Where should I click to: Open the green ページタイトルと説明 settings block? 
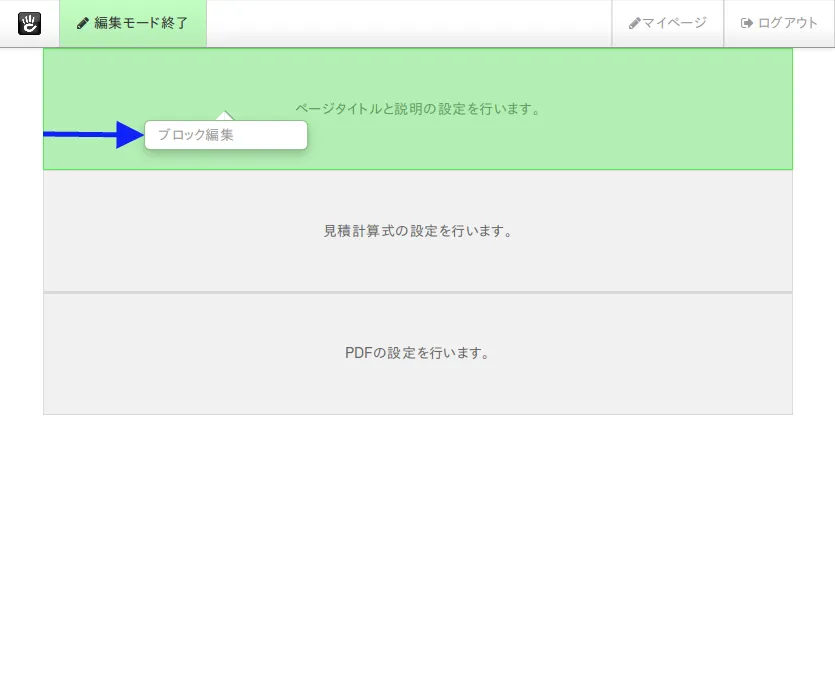(417, 109)
